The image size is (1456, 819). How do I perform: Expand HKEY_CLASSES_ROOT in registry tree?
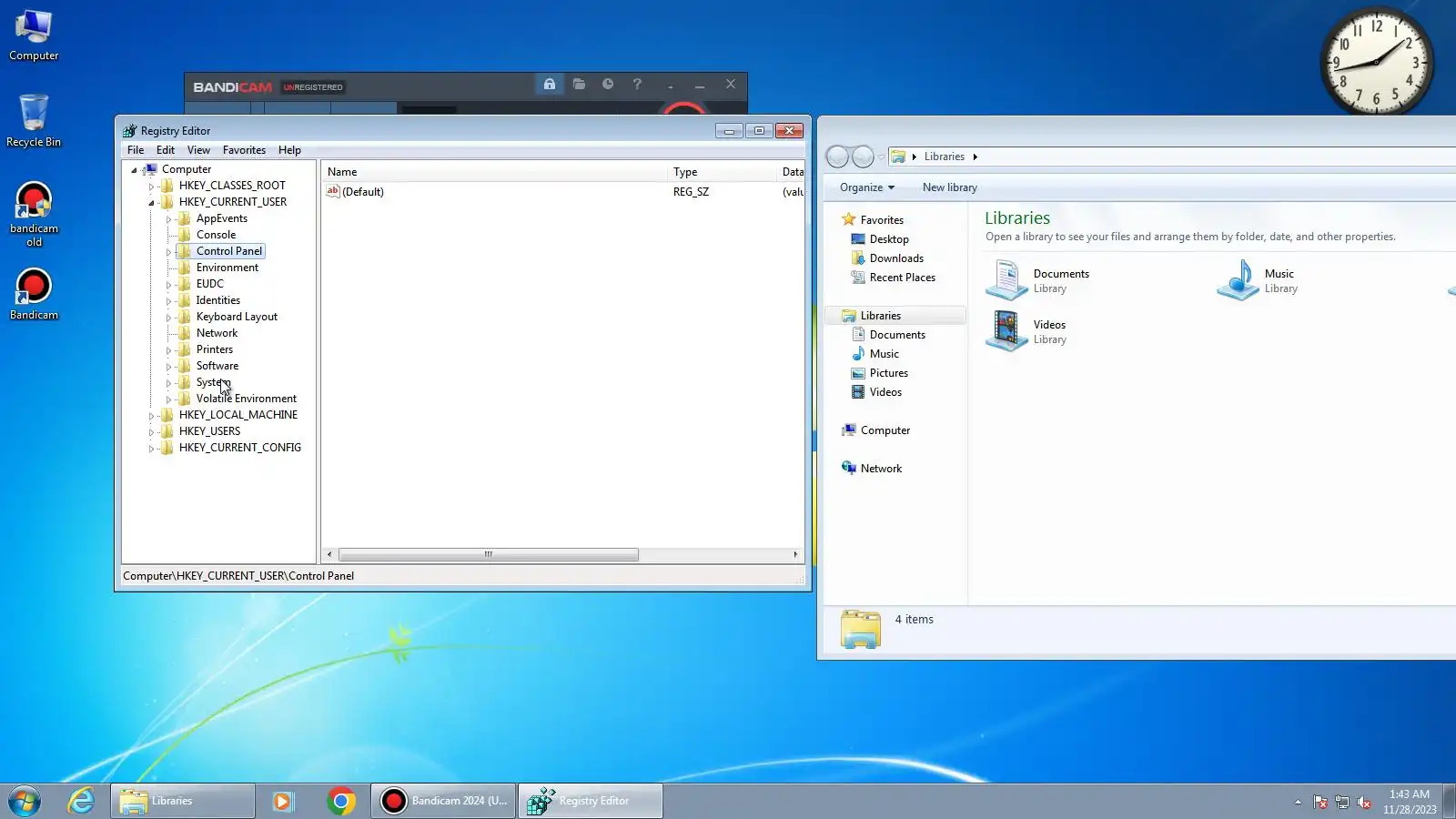151,187
